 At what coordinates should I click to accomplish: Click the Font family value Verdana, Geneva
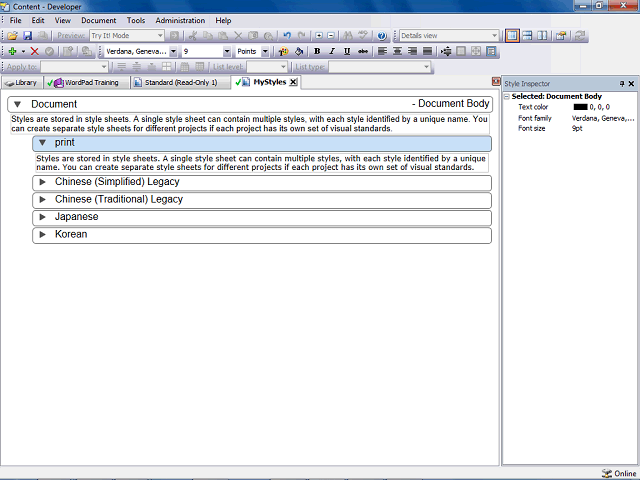[602, 118]
